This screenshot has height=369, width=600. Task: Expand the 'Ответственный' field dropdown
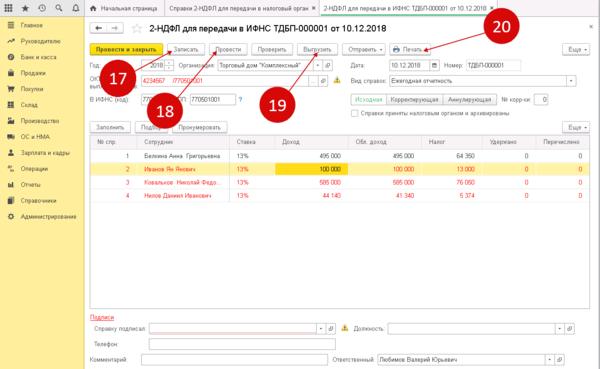(549, 359)
